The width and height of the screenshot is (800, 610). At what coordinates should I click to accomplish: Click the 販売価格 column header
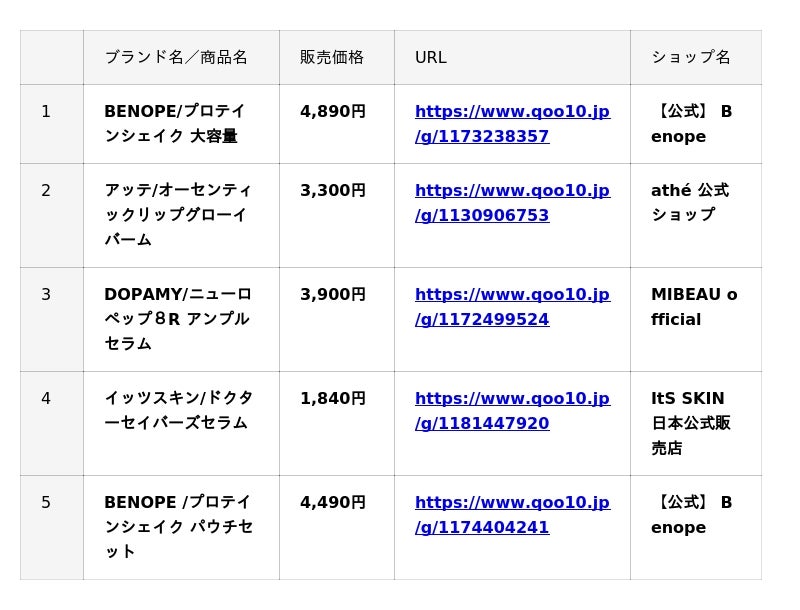coord(332,57)
